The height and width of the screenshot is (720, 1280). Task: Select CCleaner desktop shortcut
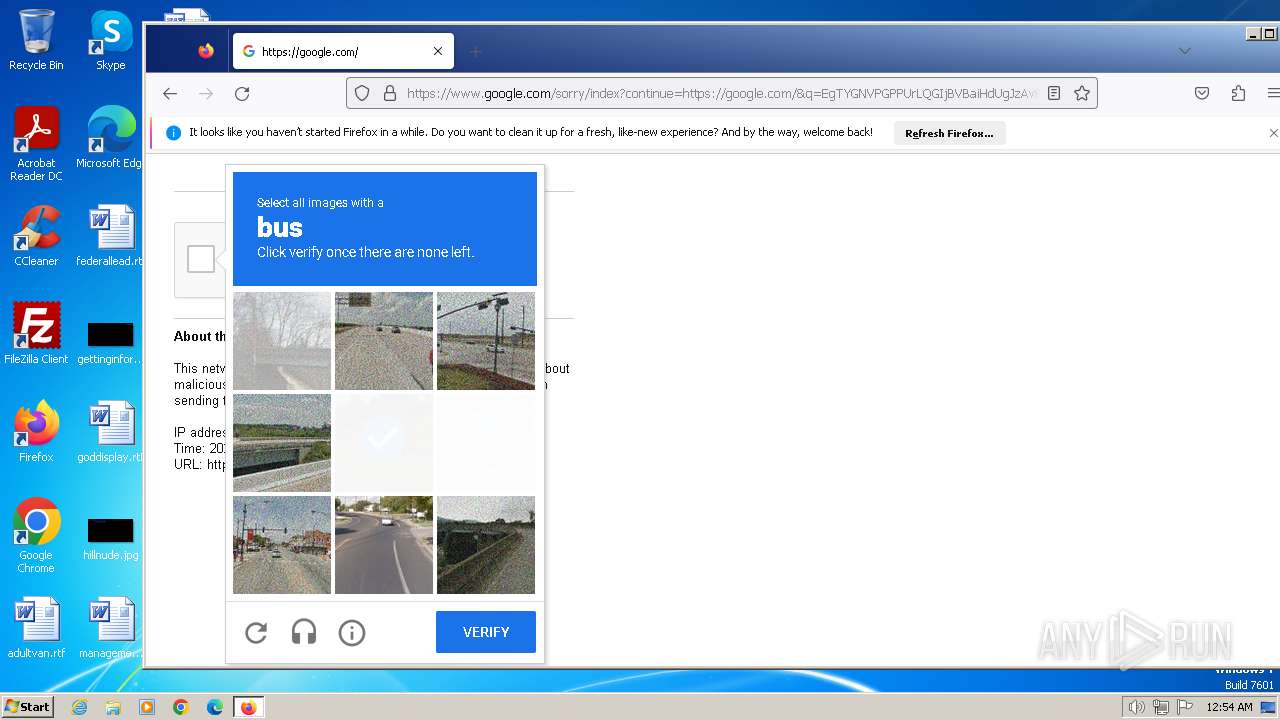[x=36, y=236]
